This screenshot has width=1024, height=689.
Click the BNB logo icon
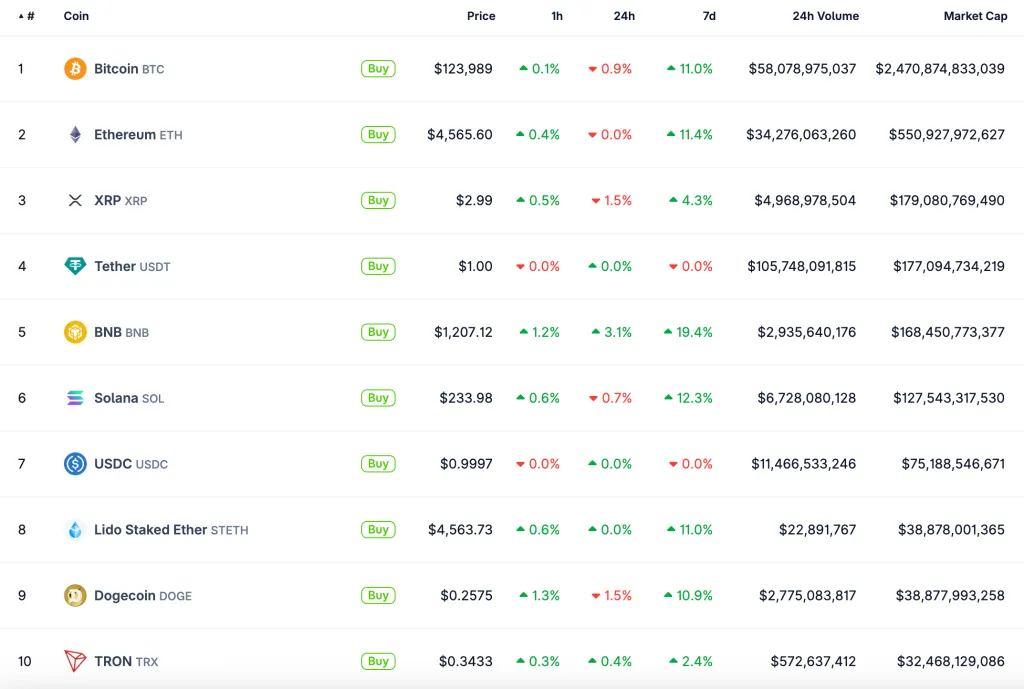[75, 332]
